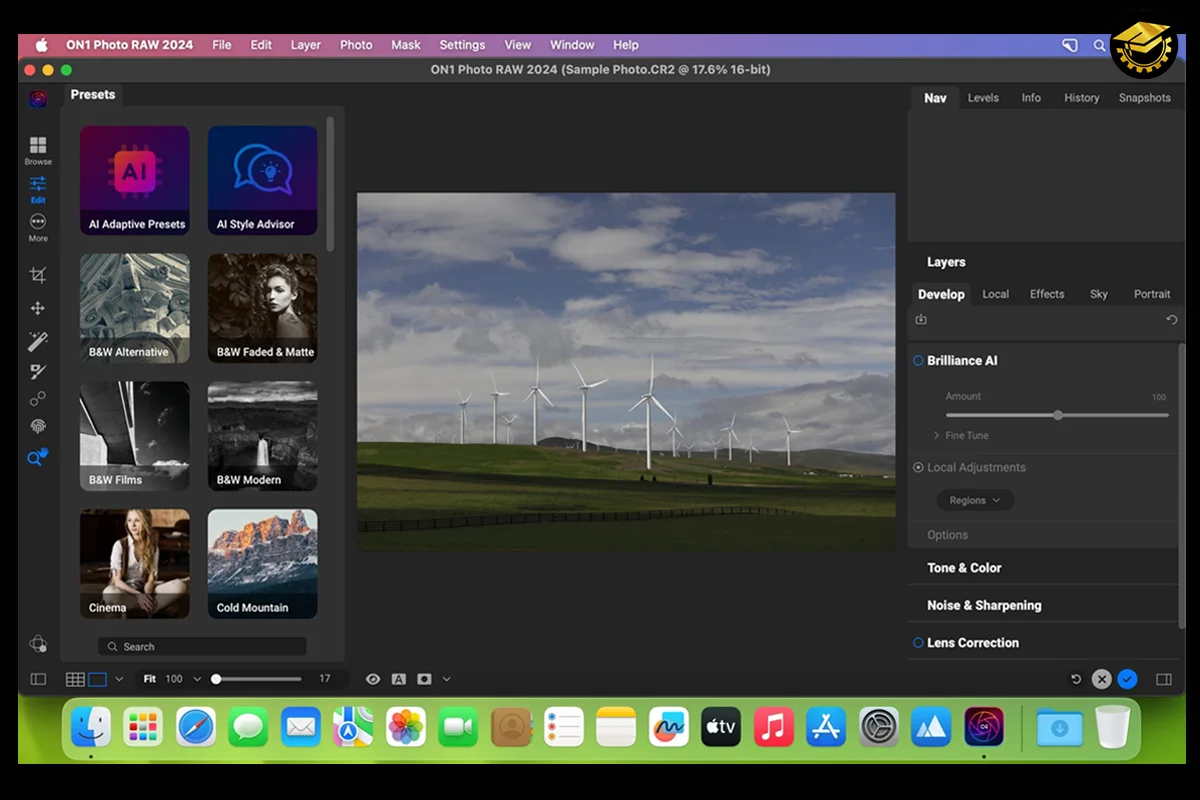The image size is (1200, 800).
Task: Open the Browse module
Action: 38,150
